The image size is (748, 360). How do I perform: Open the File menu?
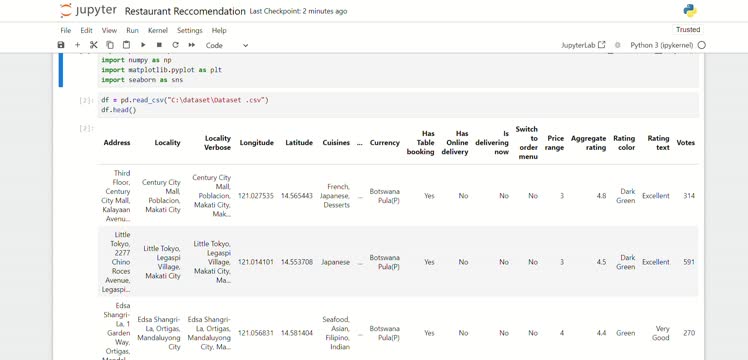click(x=65, y=30)
